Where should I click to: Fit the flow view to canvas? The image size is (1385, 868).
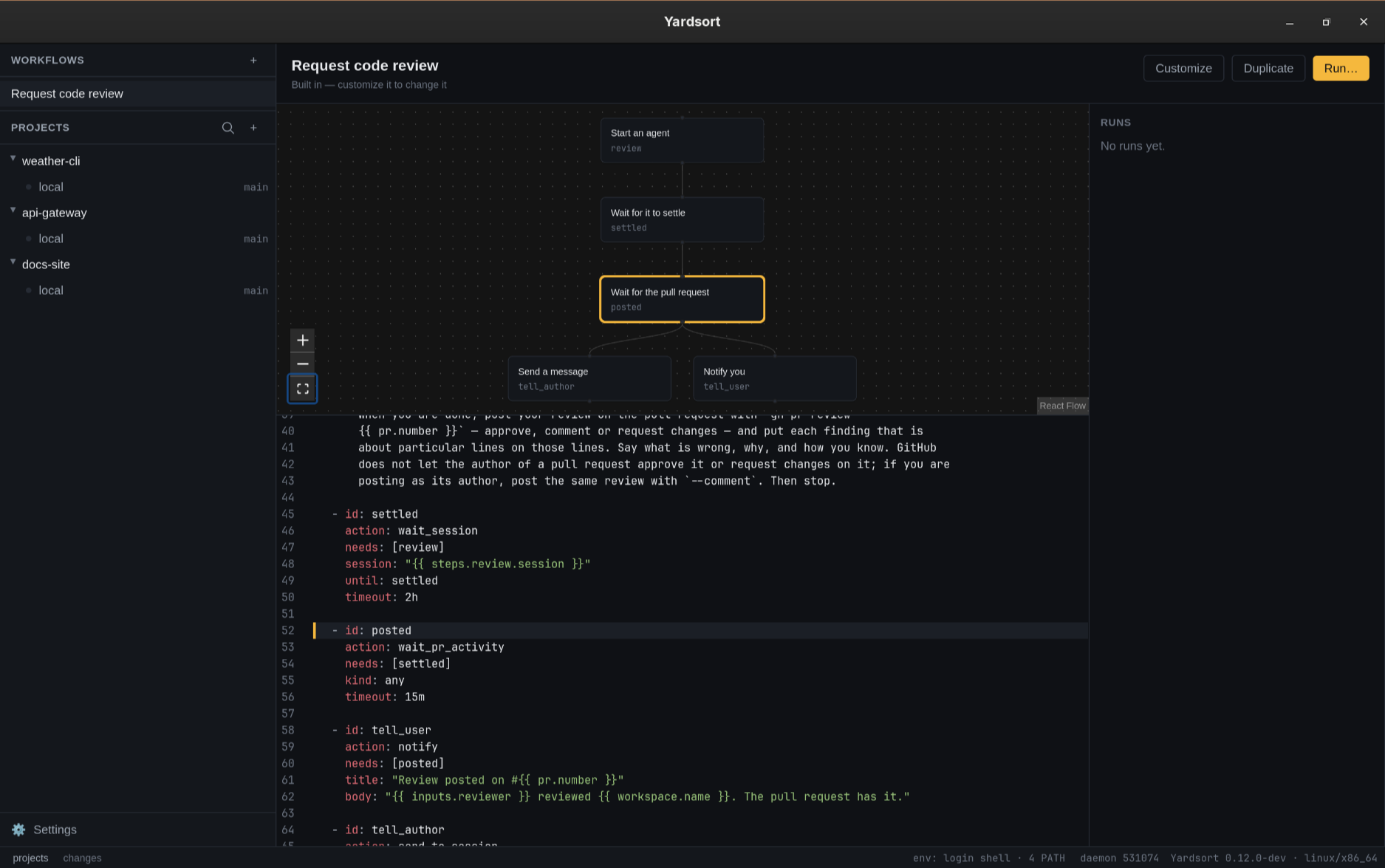(x=302, y=389)
